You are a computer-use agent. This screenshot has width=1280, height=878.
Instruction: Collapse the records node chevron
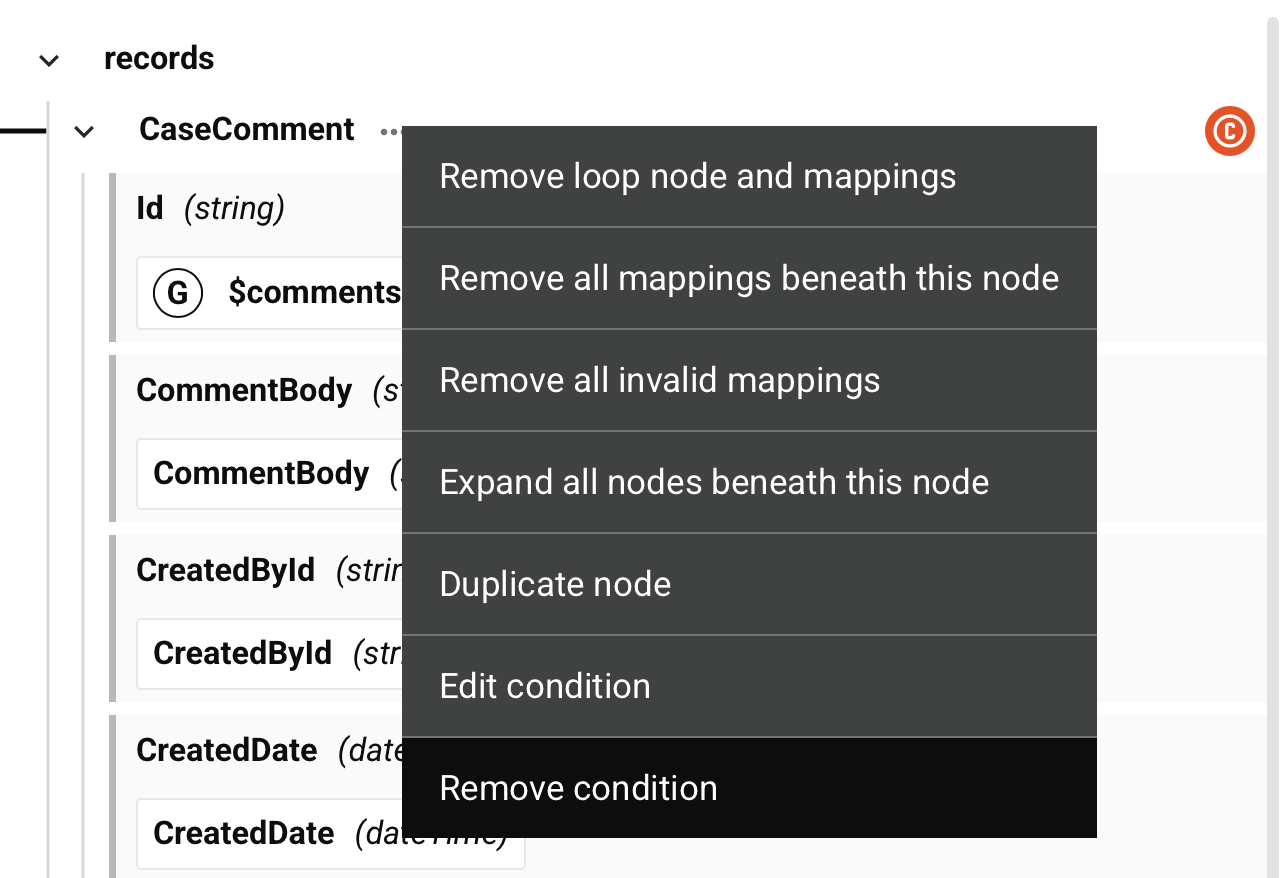tap(49, 60)
